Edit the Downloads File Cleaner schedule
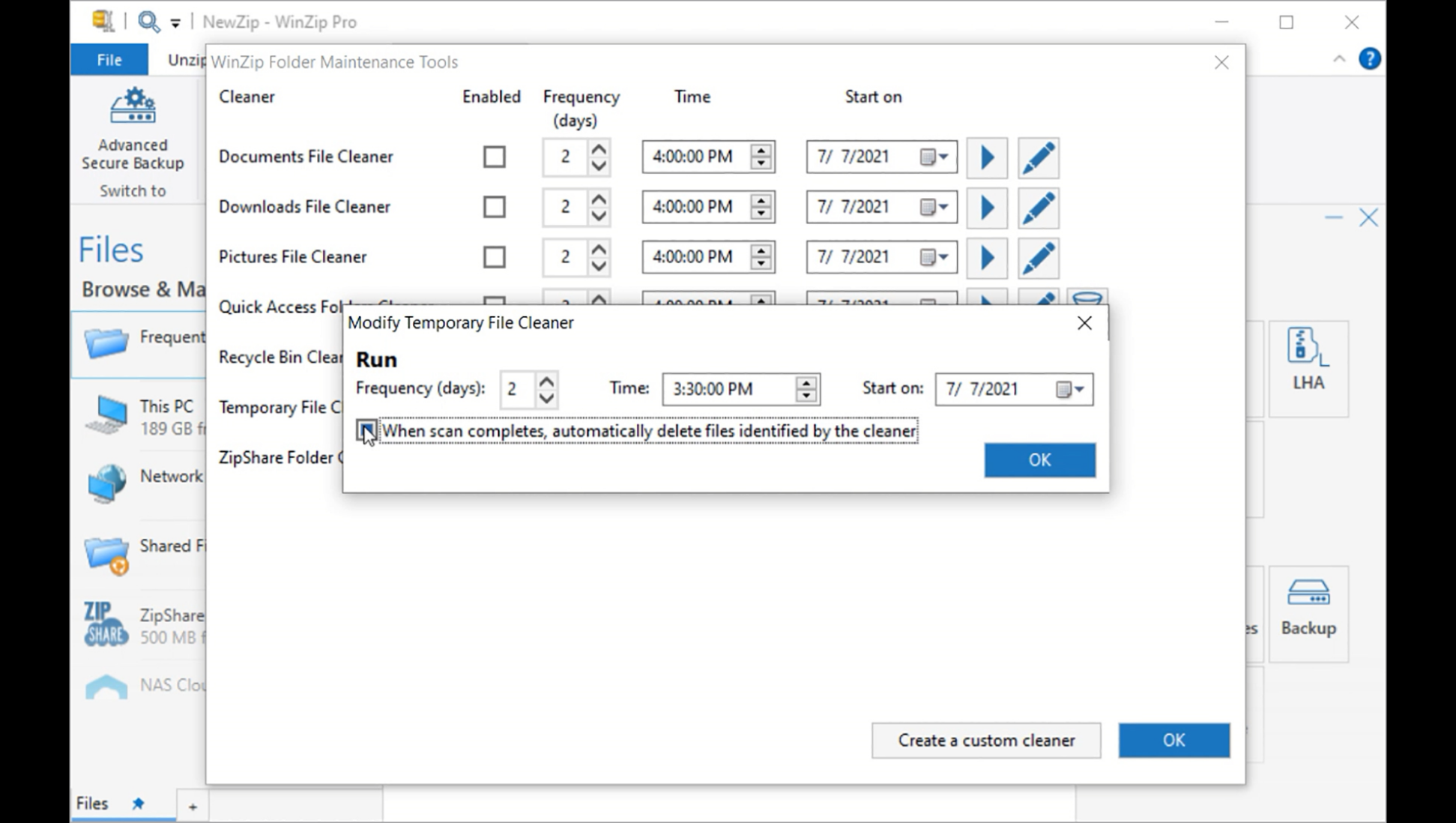Image resolution: width=1456 pixels, height=823 pixels. [1038, 208]
